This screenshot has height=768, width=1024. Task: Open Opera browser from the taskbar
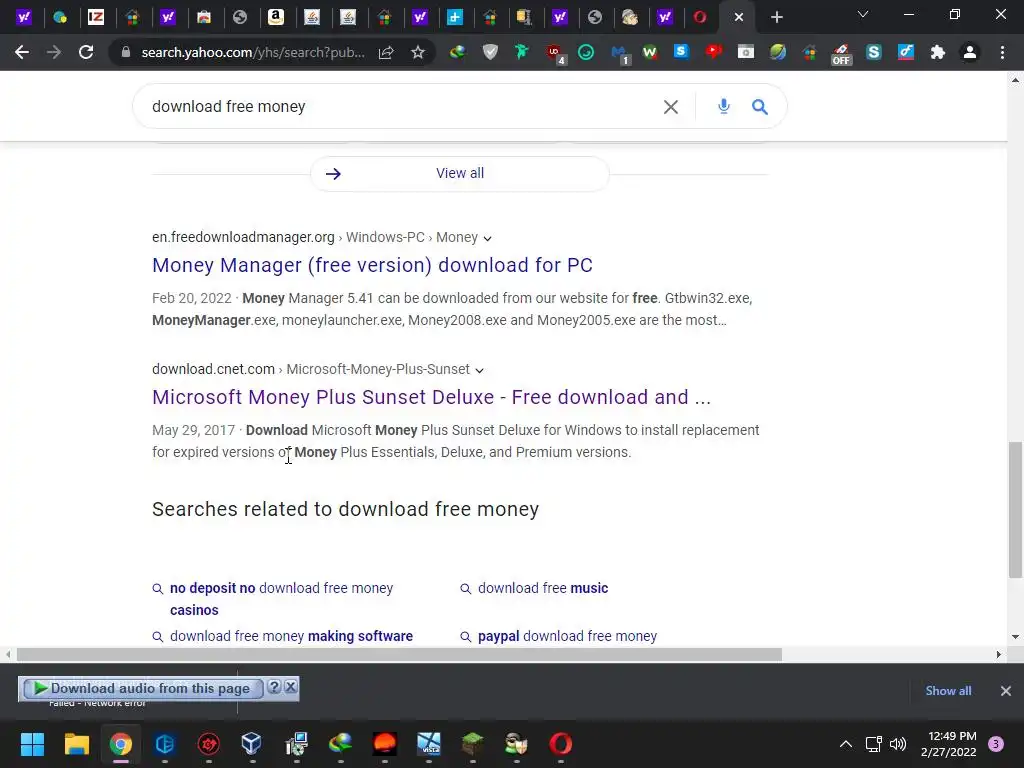(560, 744)
